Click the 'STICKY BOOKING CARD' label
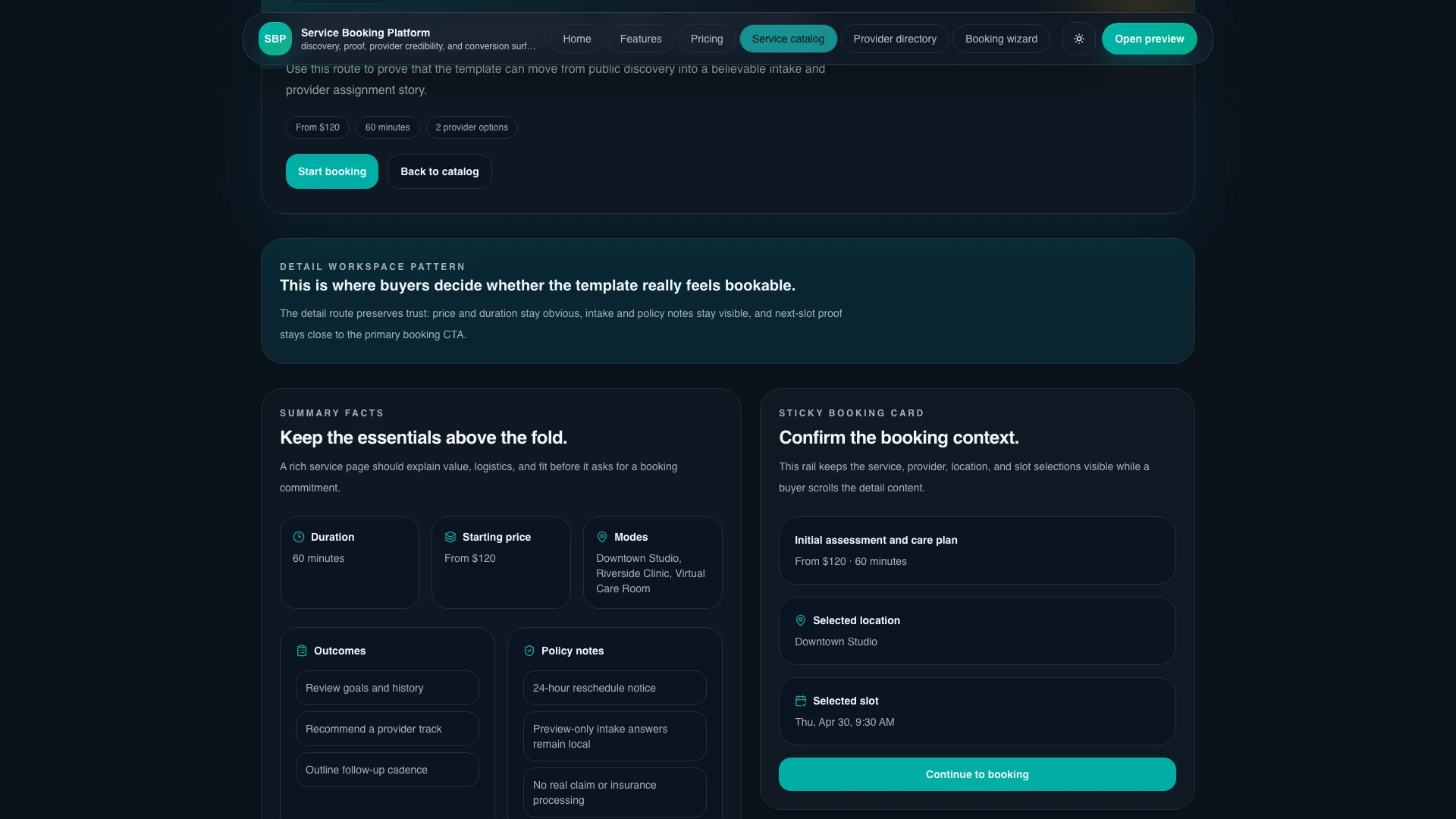Screen dimensions: 1456x819 coord(851,413)
